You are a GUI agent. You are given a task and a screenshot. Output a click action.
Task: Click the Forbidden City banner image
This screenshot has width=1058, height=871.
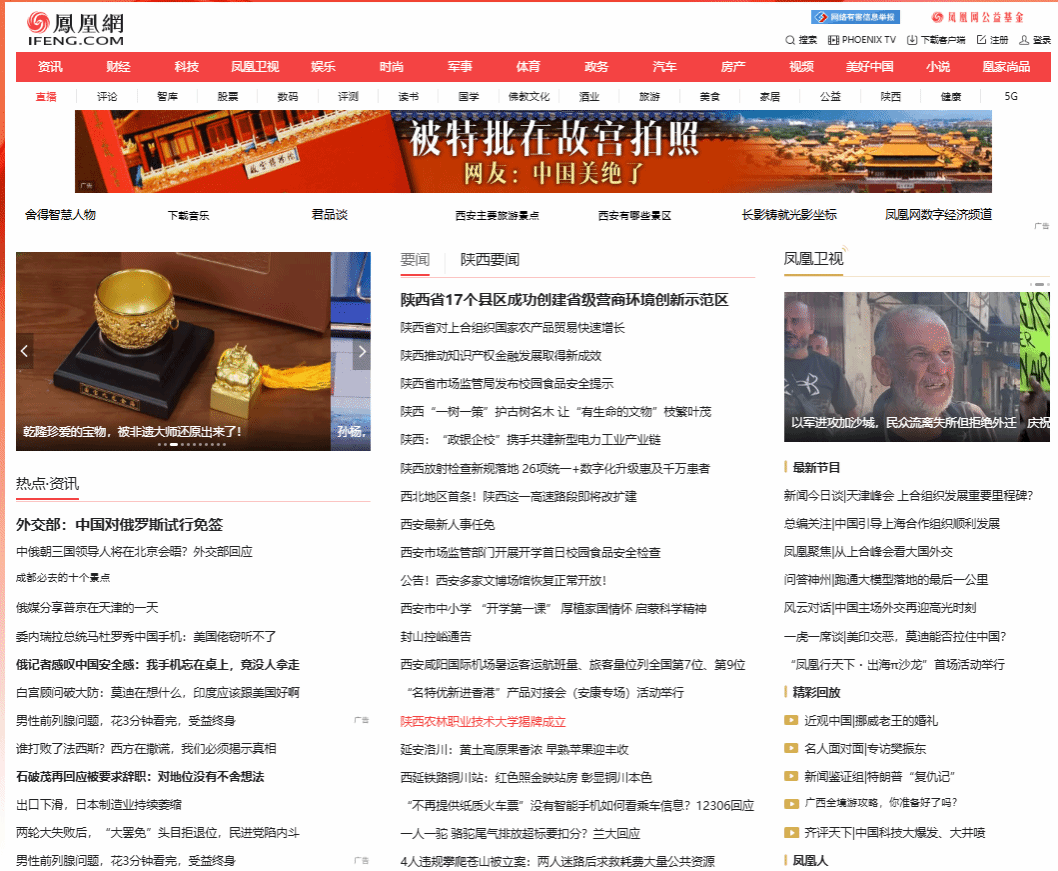[x=533, y=151]
